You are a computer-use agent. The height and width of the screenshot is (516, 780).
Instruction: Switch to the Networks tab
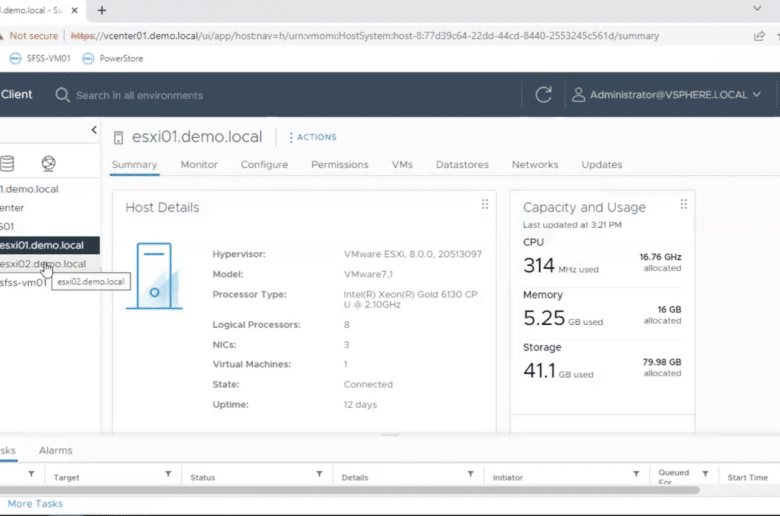point(535,165)
